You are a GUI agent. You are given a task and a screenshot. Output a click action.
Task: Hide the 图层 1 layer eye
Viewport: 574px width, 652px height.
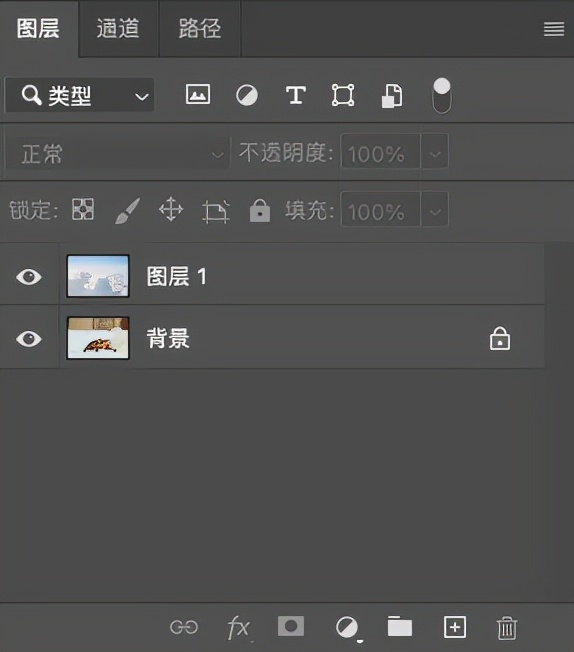(x=29, y=277)
